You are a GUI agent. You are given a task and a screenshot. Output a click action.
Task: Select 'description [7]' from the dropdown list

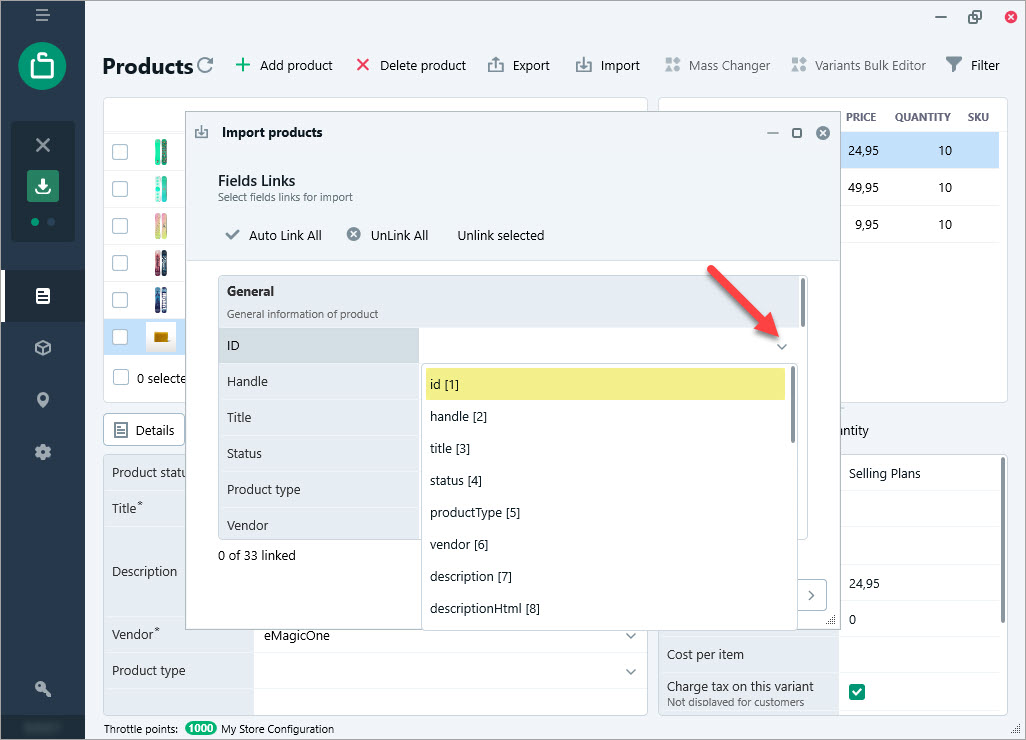click(605, 576)
